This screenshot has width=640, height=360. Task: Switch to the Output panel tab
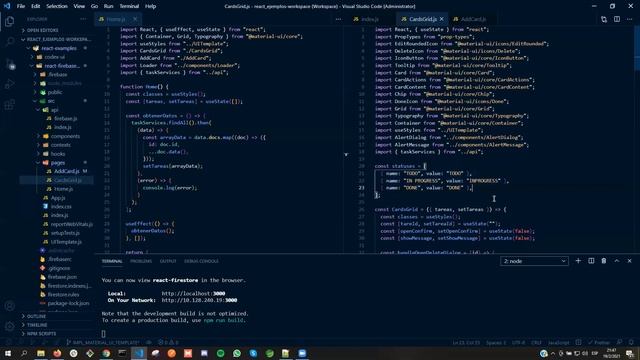pos(168,261)
